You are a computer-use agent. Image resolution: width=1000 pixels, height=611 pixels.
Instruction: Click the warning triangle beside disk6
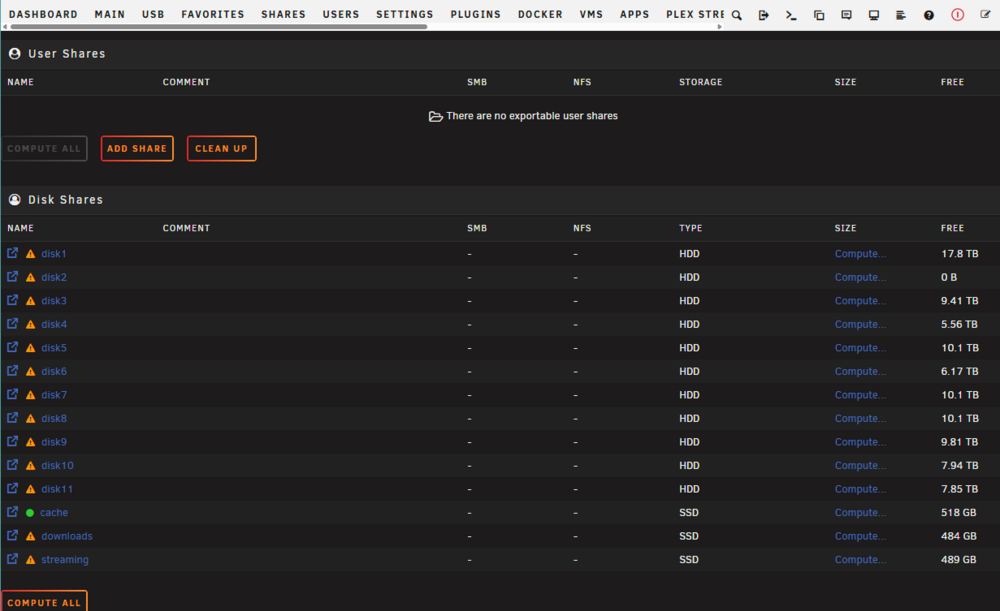(30, 372)
